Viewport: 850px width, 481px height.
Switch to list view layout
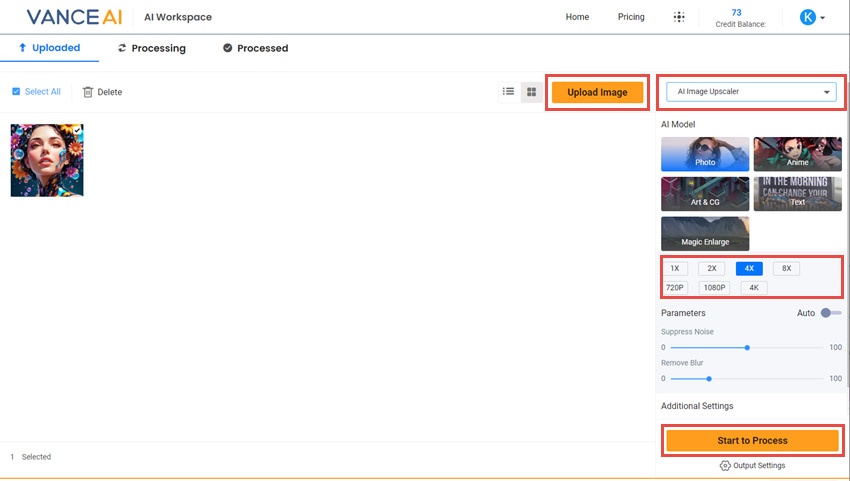(x=508, y=92)
